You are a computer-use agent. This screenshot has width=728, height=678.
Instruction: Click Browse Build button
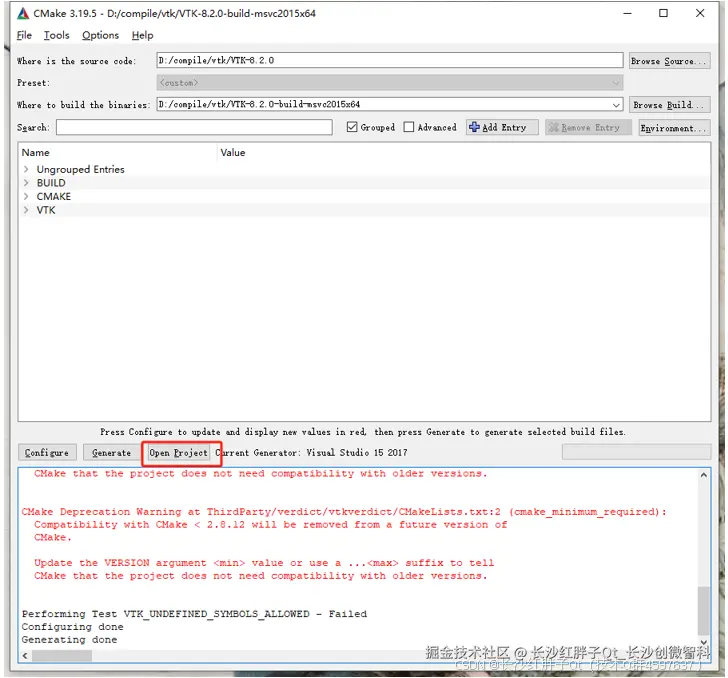pos(670,105)
